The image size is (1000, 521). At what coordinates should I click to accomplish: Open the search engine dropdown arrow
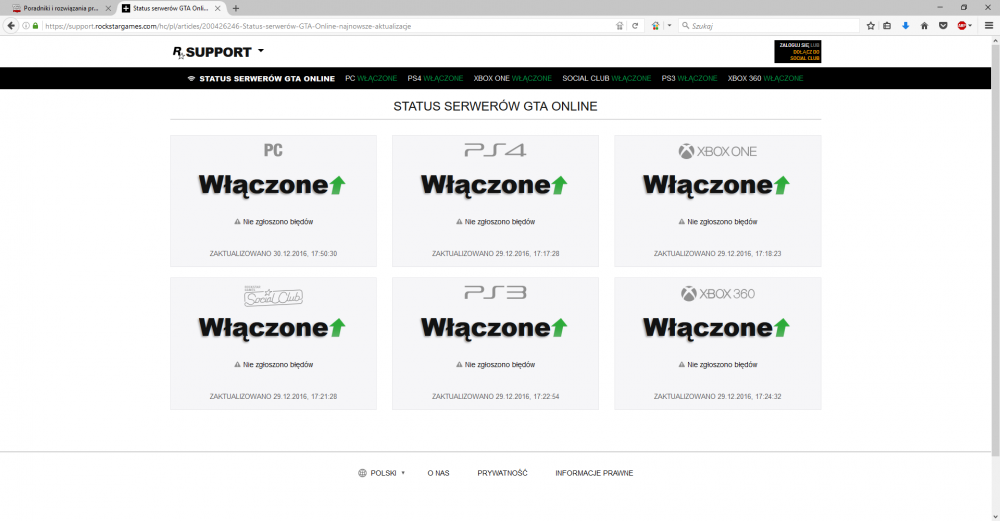coord(669,26)
